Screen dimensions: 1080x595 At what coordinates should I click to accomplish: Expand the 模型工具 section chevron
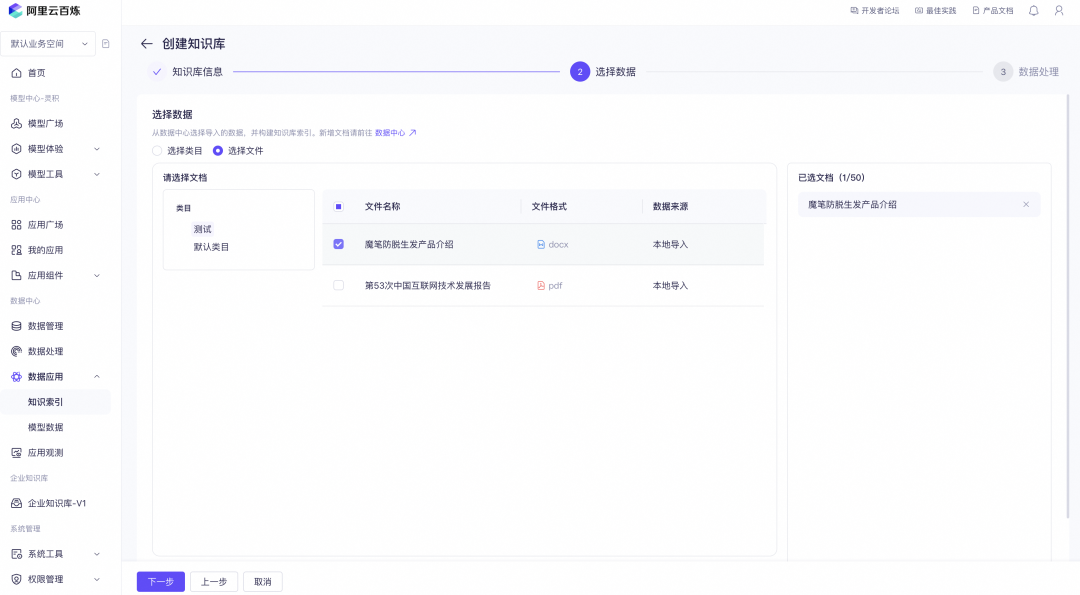pyautogui.click(x=96, y=176)
